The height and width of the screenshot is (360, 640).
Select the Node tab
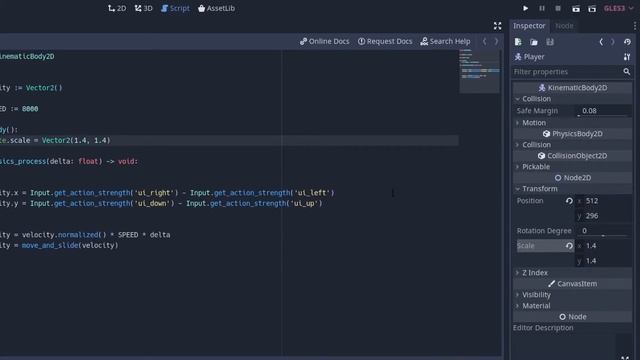[x=564, y=26]
